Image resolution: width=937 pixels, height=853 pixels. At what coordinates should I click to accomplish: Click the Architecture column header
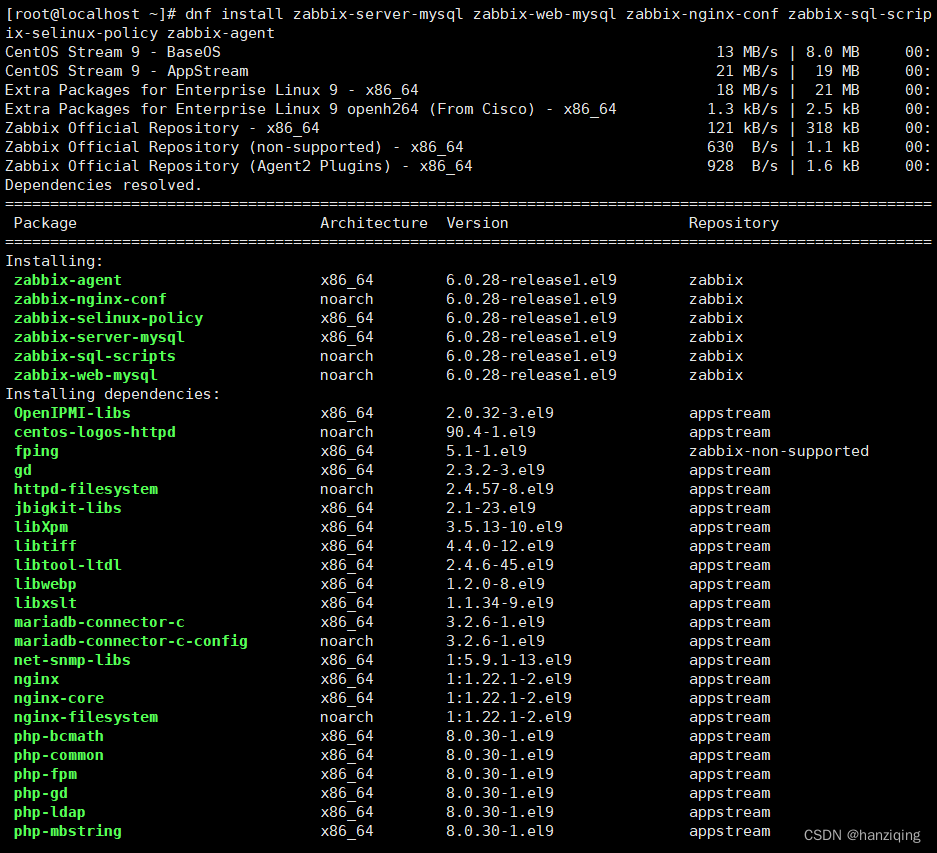[x=374, y=223]
